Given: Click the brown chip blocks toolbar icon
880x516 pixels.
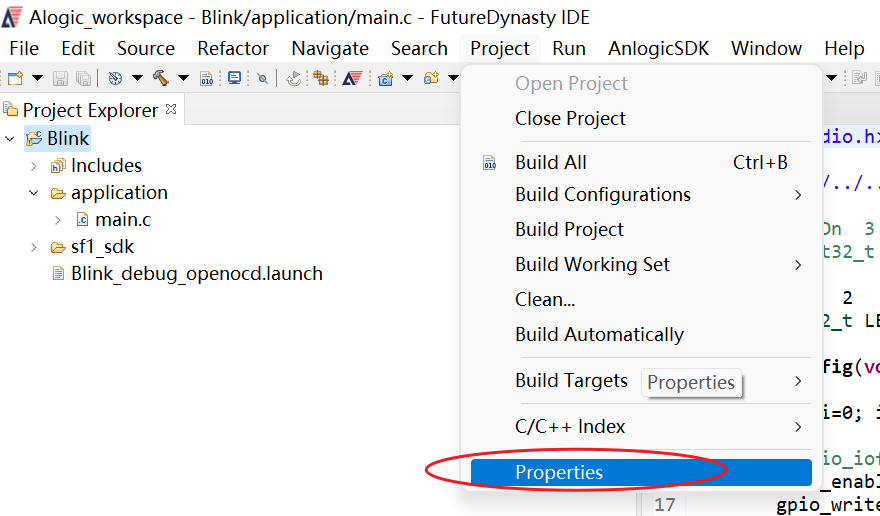Looking at the screenshot, I should tap(321, 78).
